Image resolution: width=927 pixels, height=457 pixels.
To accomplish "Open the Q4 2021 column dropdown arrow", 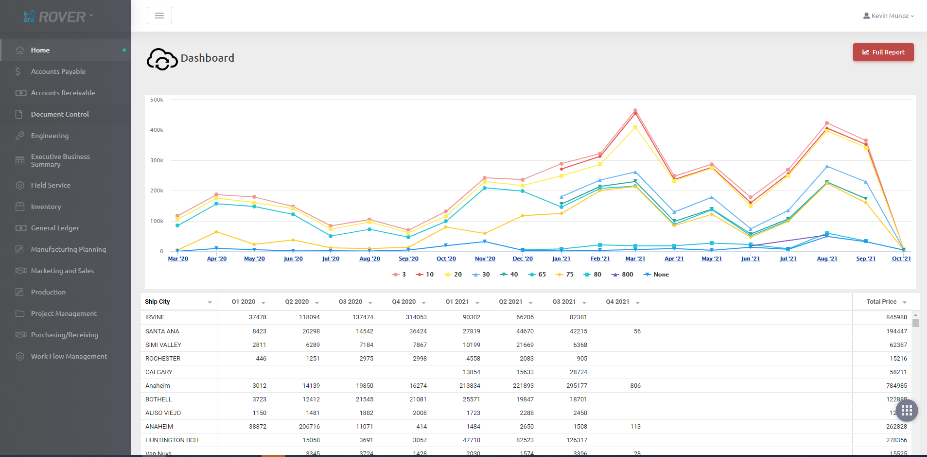I will pos(638,303).
